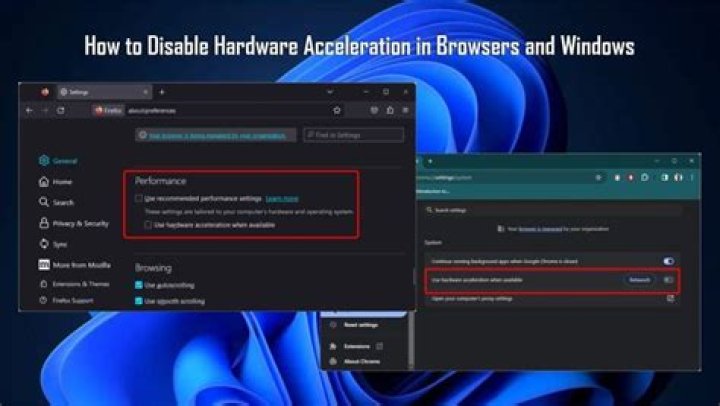The image size is (720, 406).
Task: Open Privacy & Security settings category
Action: (74, 224)
